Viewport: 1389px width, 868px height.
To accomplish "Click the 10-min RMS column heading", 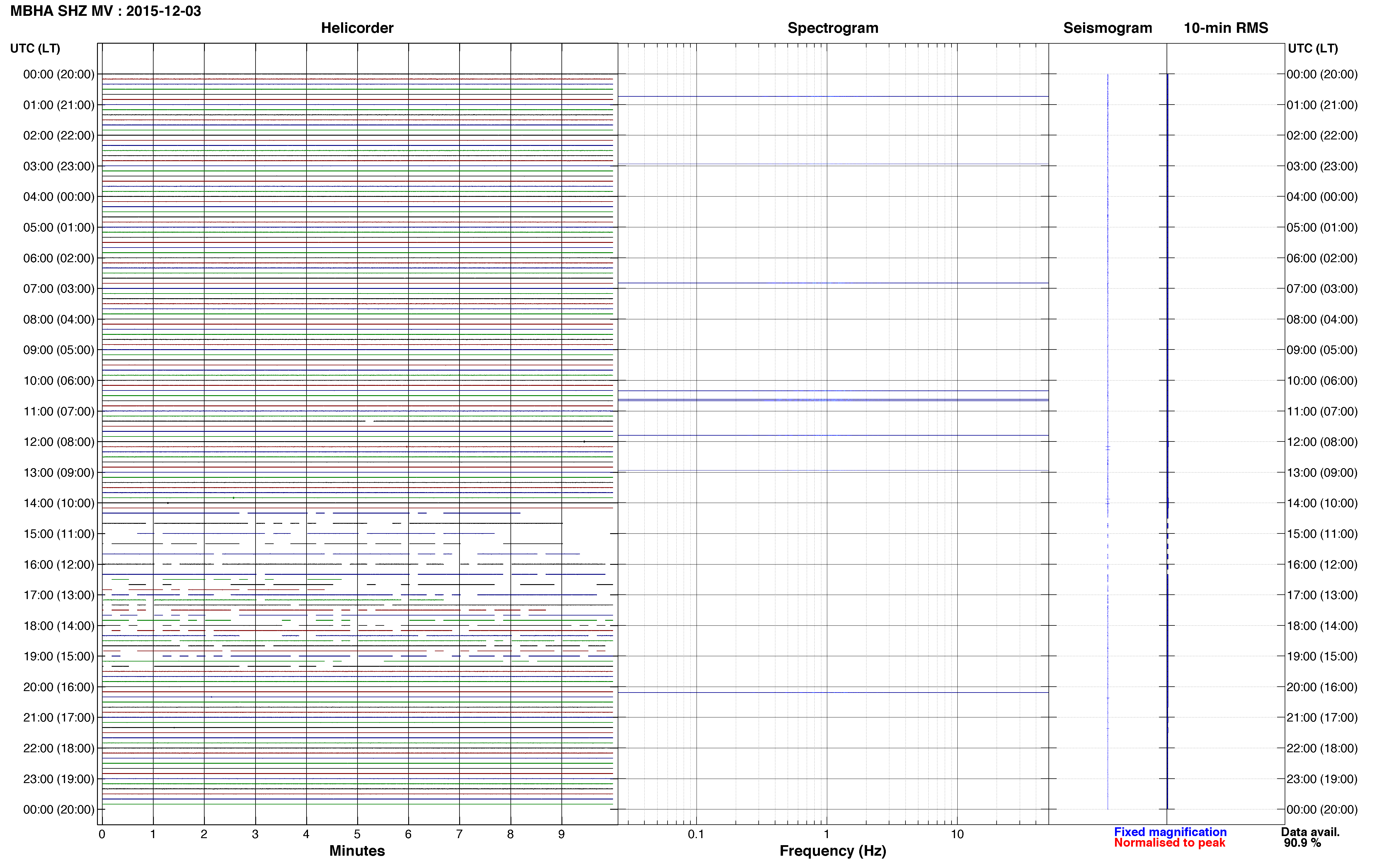I will tap(1226, 28).
